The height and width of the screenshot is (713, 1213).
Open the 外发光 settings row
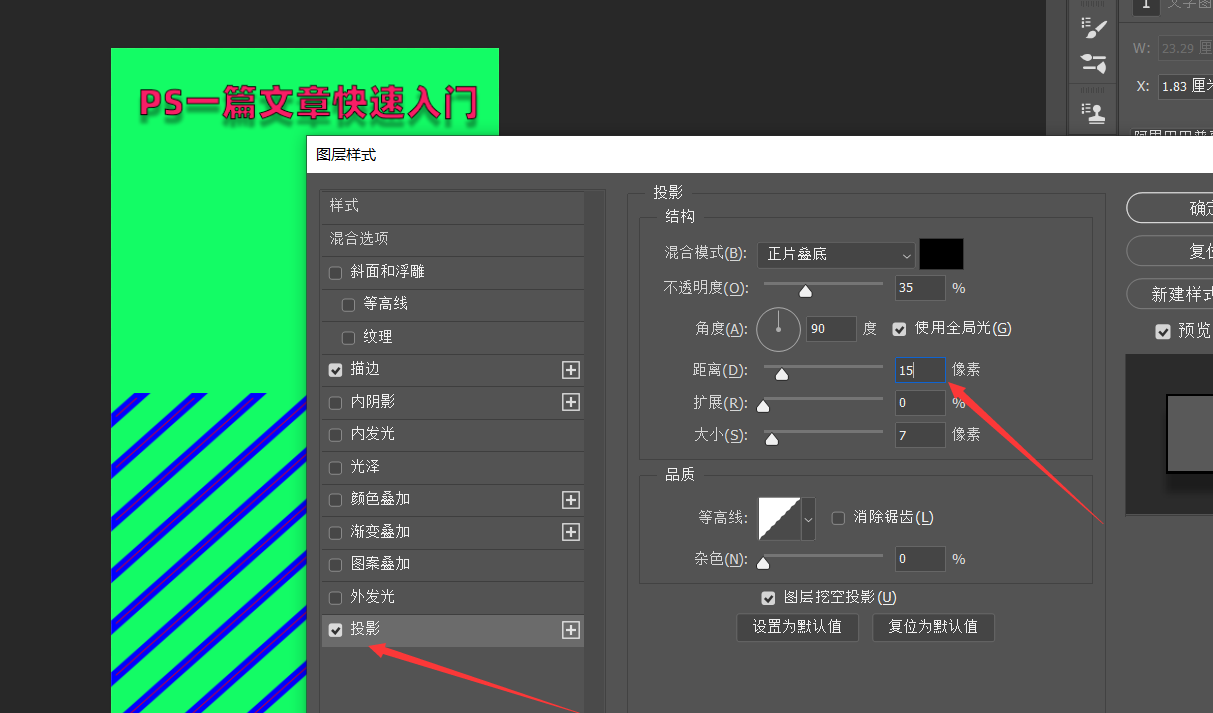[452, 598]
